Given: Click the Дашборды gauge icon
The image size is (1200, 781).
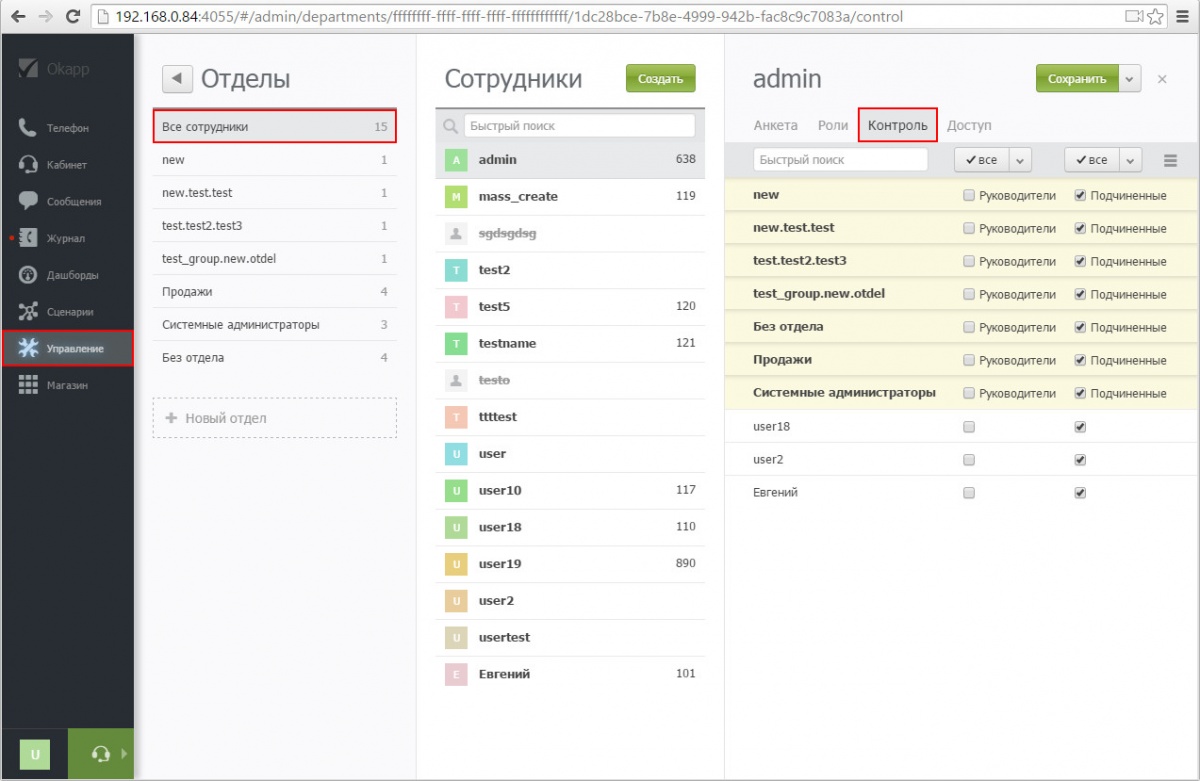Looking at the screenshot, I should (28, 275).
